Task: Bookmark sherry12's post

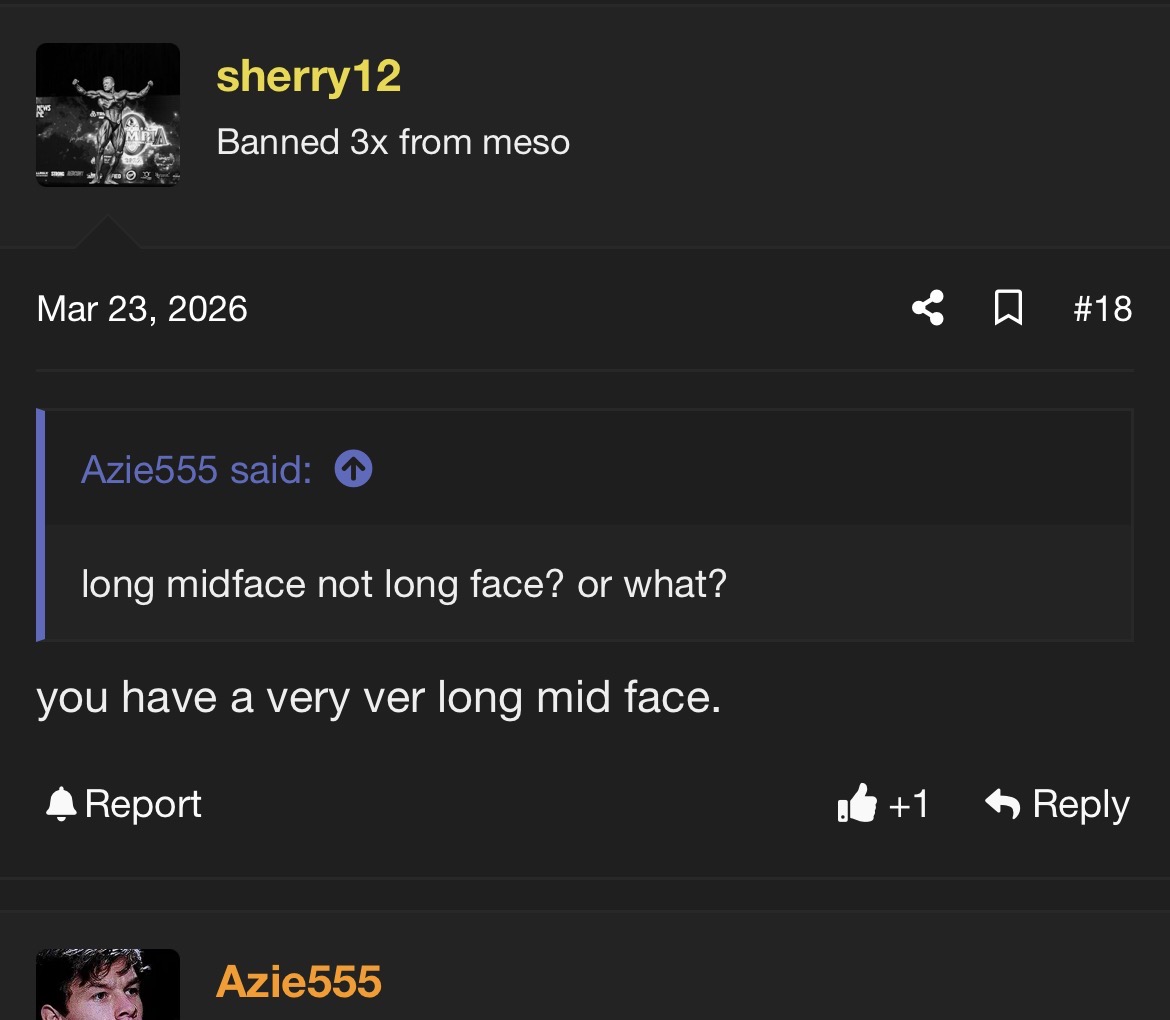Action: [x=1008, y=308]
